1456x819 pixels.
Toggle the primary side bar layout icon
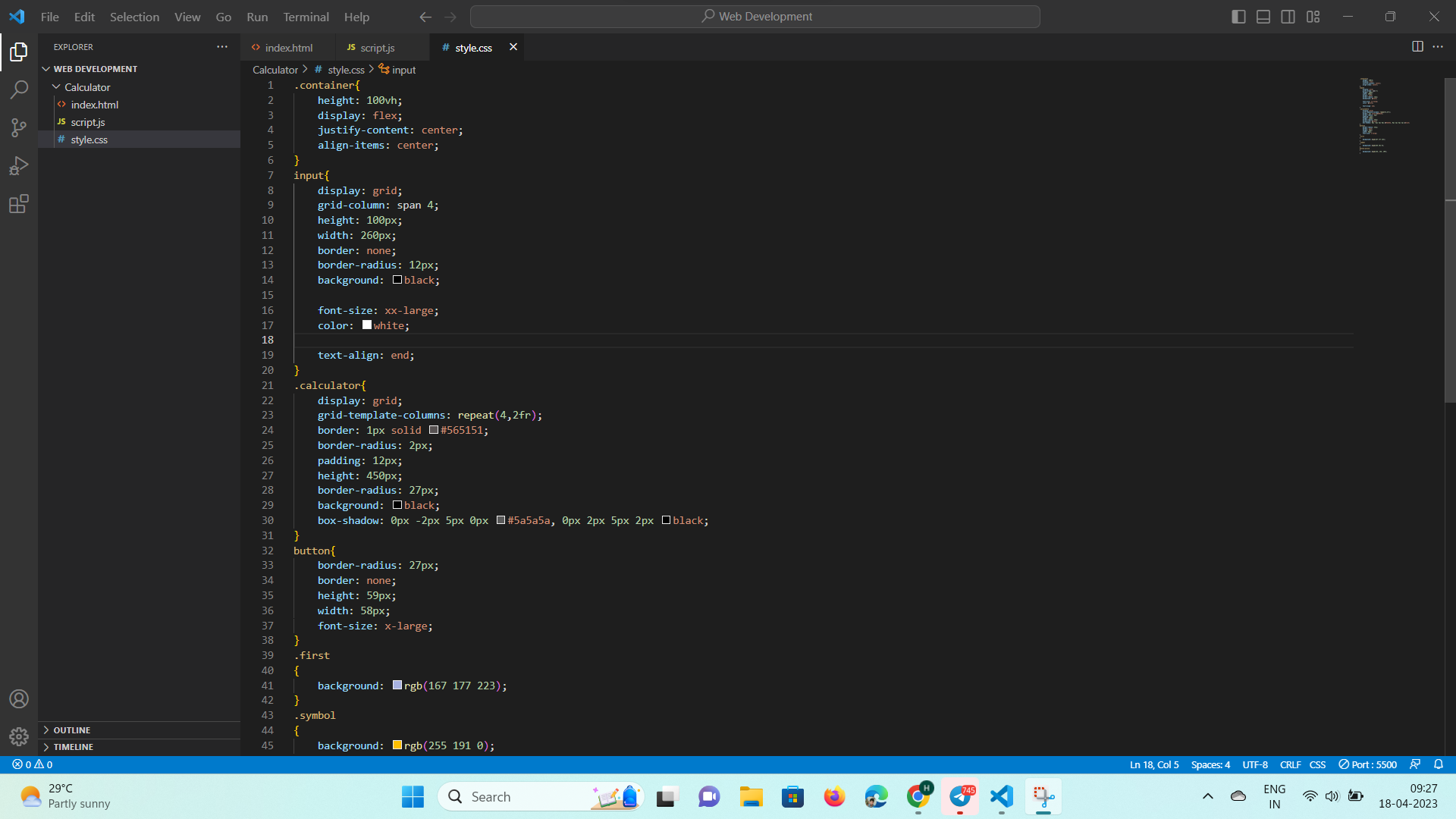pos(1238,17)
